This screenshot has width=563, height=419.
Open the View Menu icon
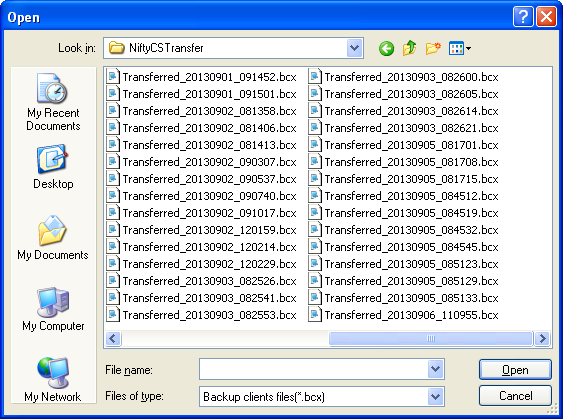[x=460, y=48]
